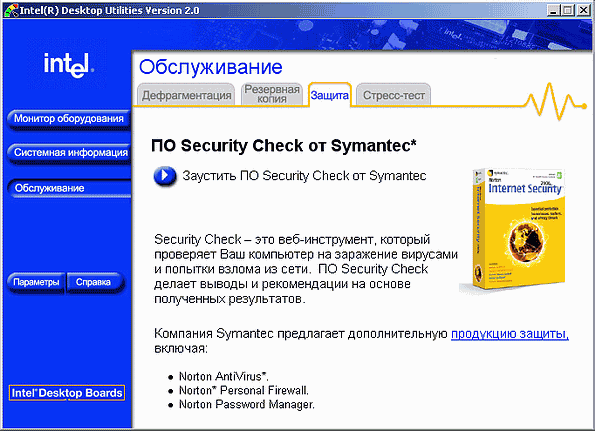Click the Обслуживание page heading
The height and width of the screenshot is (431, 595).
click(211, 67)
